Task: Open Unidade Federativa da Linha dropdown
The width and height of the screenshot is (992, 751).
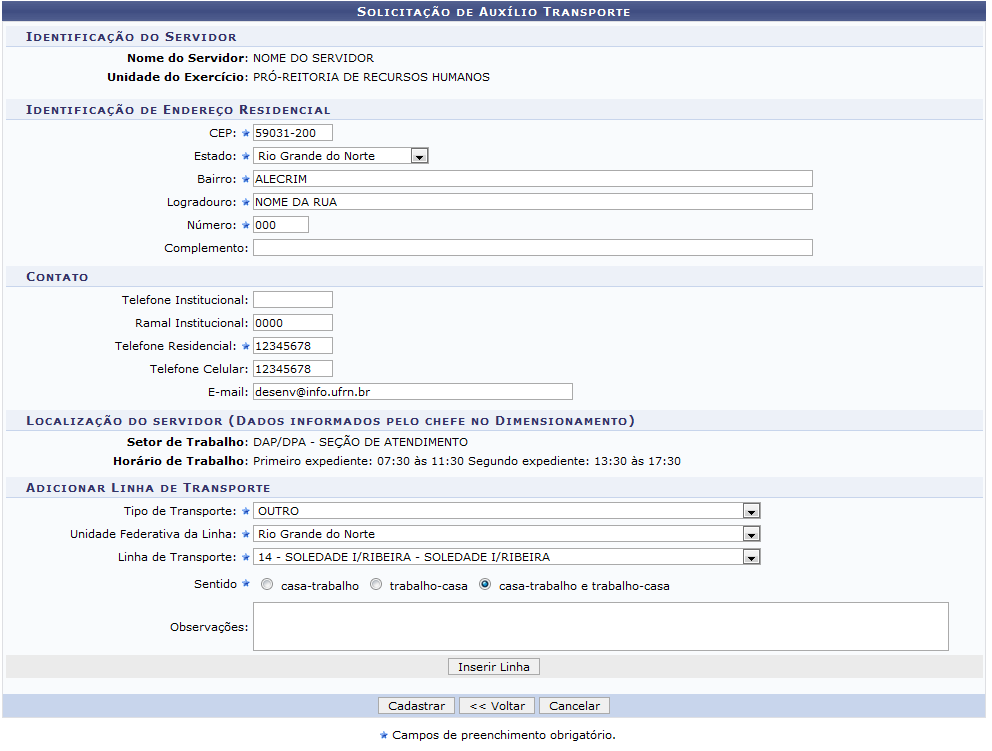Action: click(751, 534)
